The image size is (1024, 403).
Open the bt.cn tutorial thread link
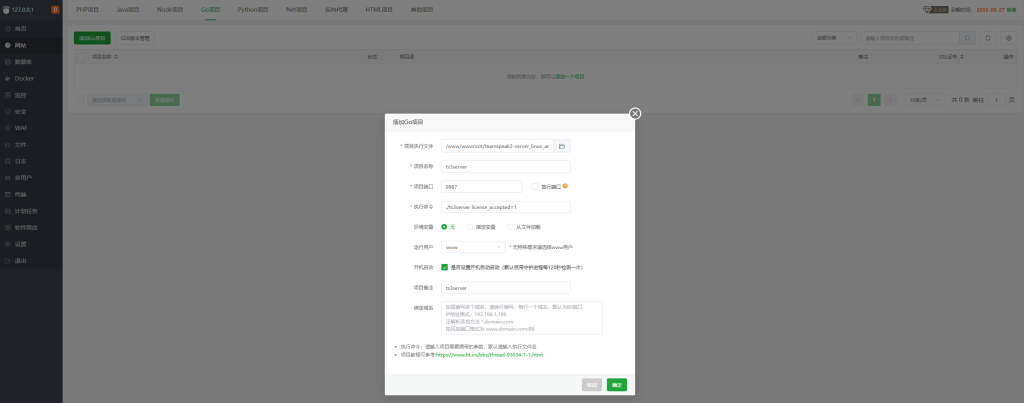click(489, 354)
